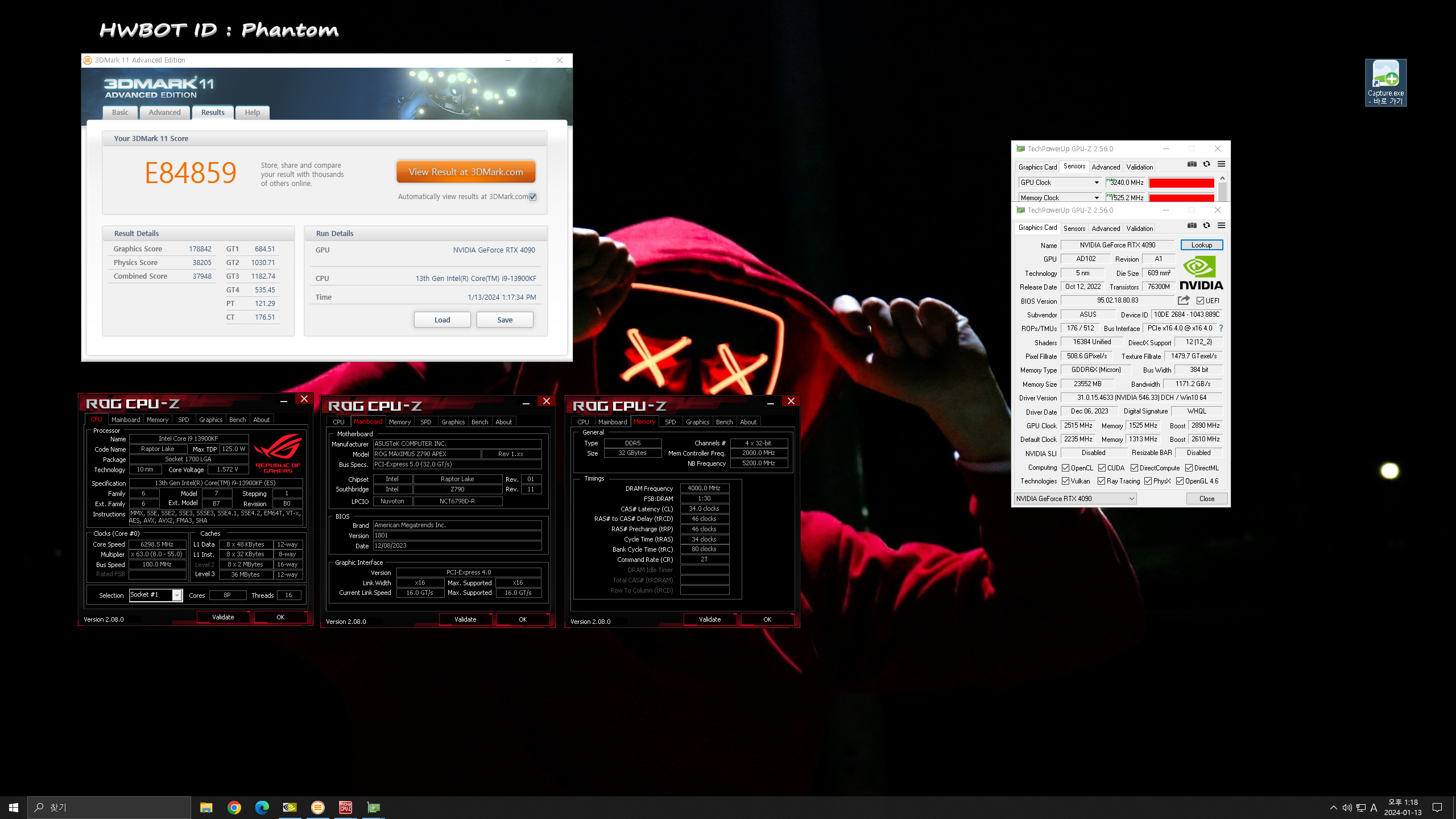Click the 3DMark 11 taskbar icon
The width and height of the screenshot is (1456, 819).
(x=317, y=807)
